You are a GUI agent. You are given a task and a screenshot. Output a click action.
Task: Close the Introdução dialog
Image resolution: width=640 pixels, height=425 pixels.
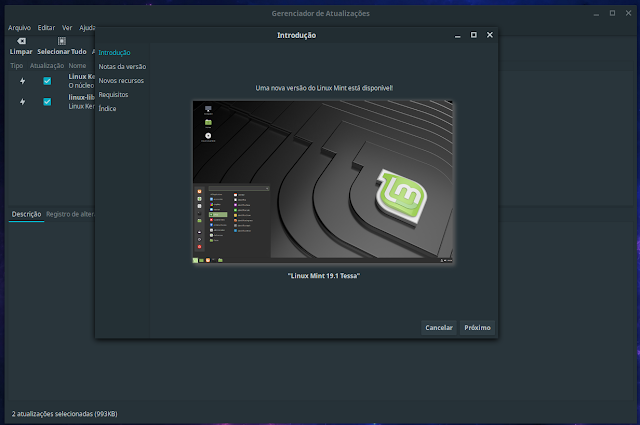coord(490,35)
